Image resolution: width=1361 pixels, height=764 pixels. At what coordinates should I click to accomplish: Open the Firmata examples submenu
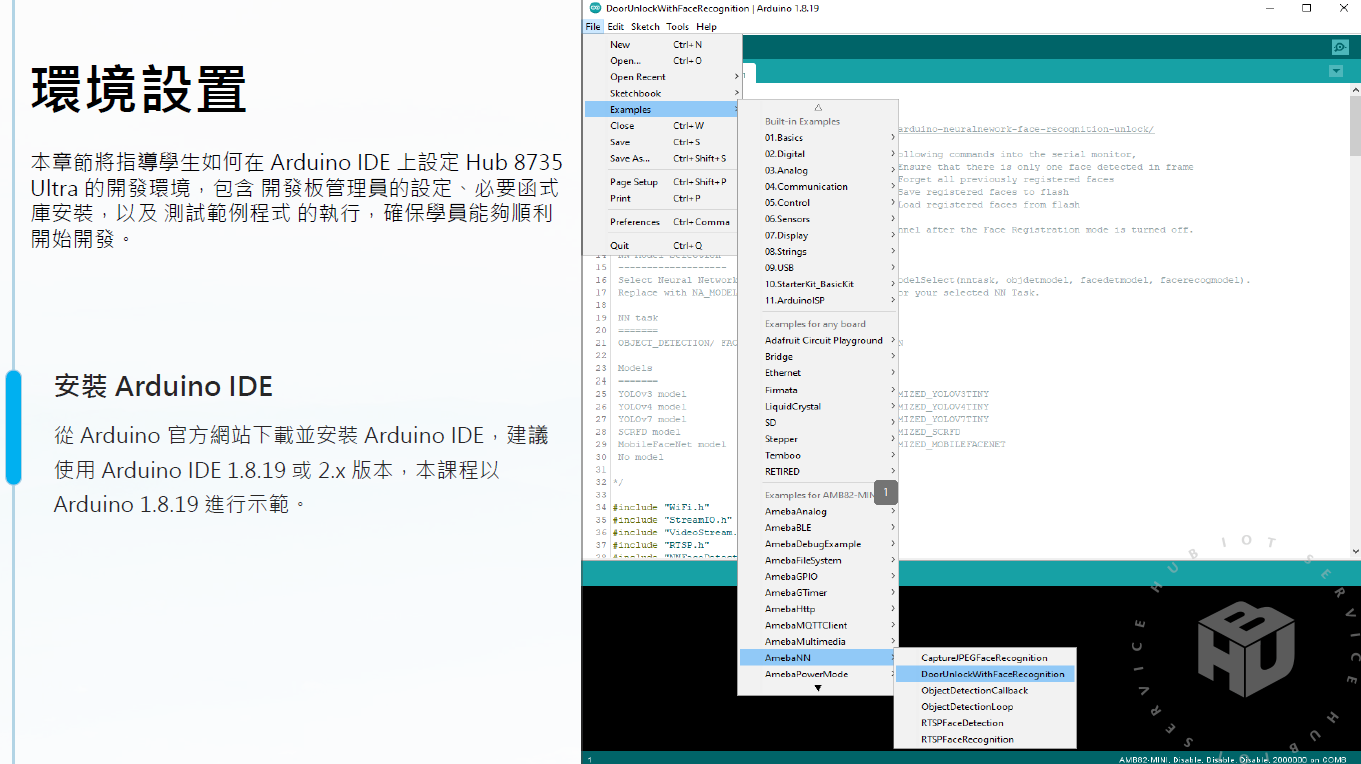point(818,390)
